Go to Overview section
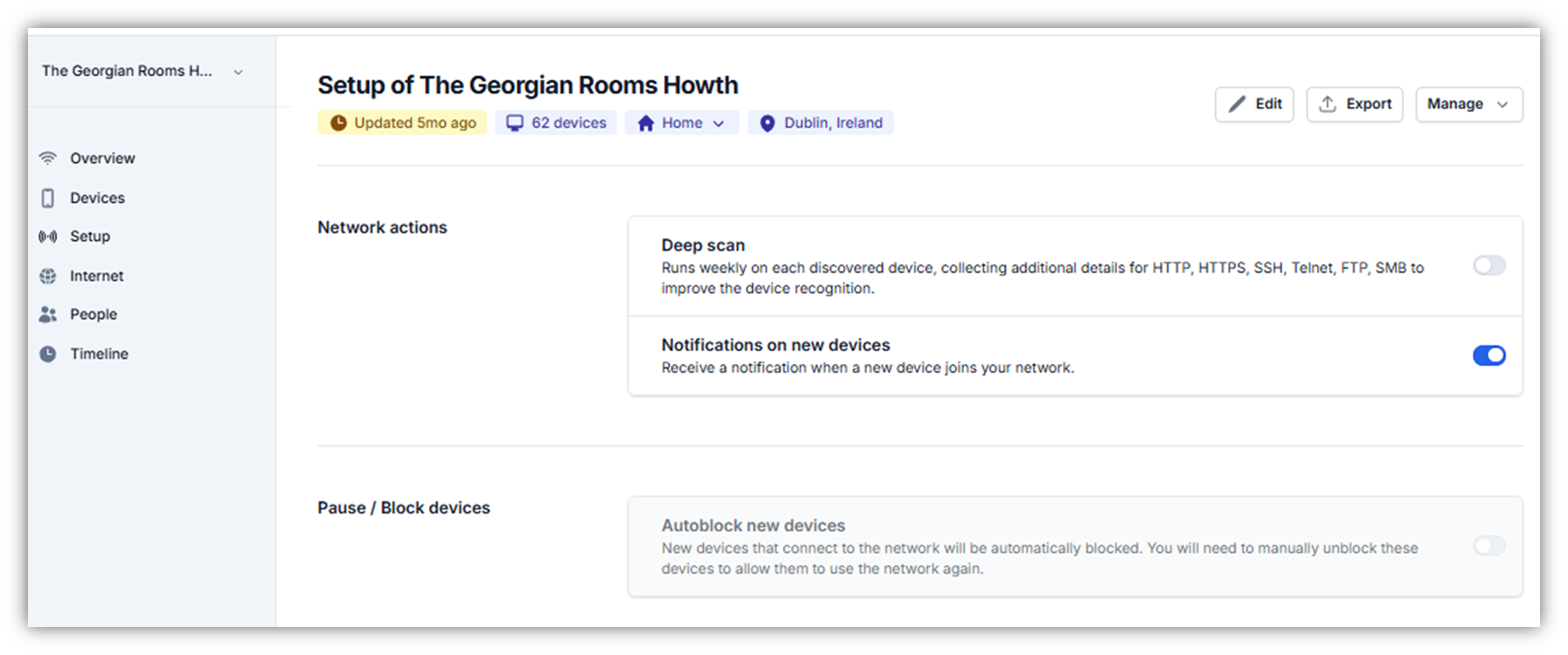This screenshot has width=1568, height=655. click(x=103, y=158)
